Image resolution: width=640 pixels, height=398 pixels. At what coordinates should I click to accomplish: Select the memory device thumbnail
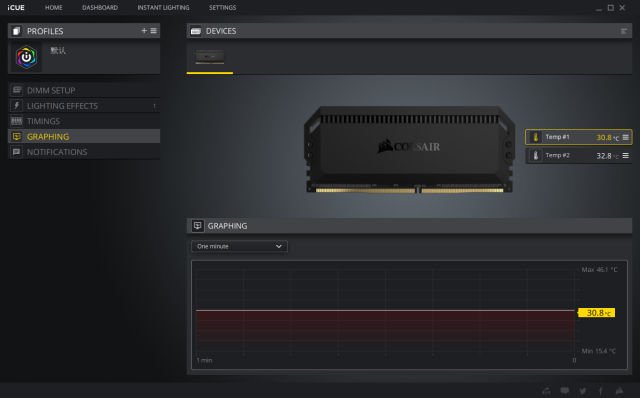209,57
